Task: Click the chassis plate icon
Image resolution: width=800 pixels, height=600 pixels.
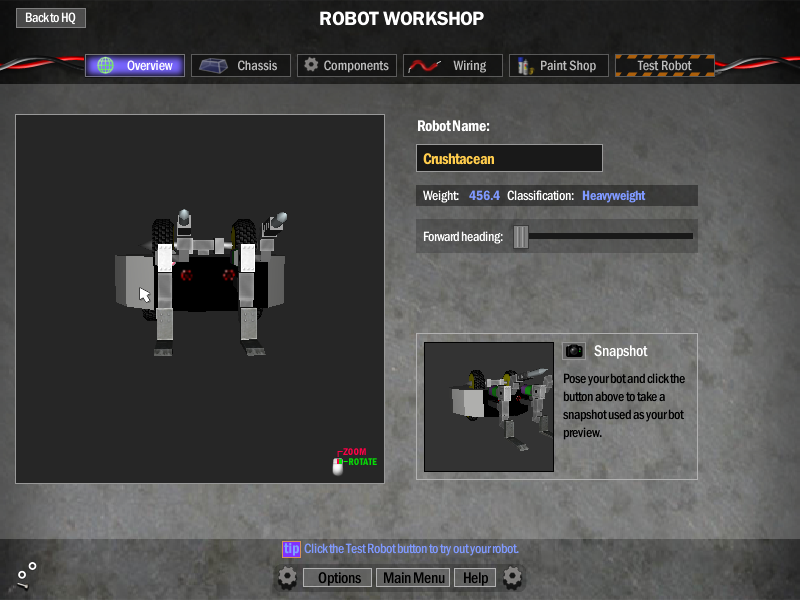Action: pos(211,66)
